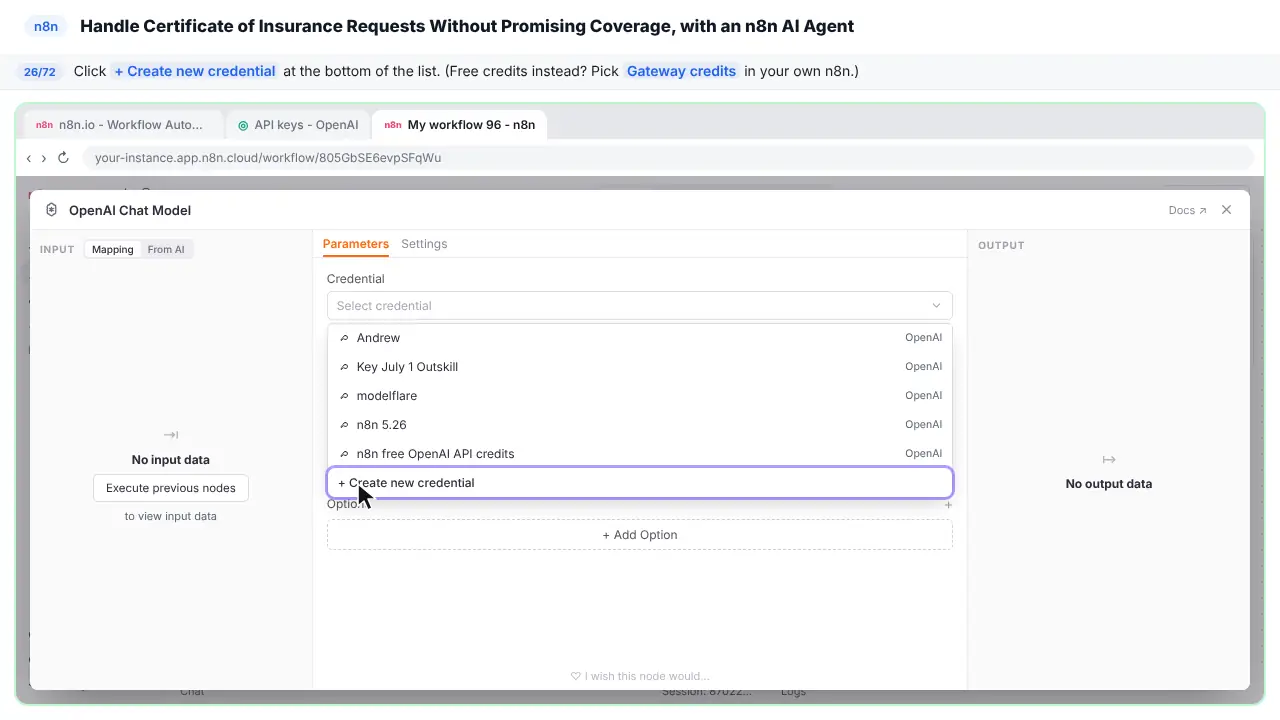1280x720 pixels.
Task: Click + Create new credential option
Action: 640,483
